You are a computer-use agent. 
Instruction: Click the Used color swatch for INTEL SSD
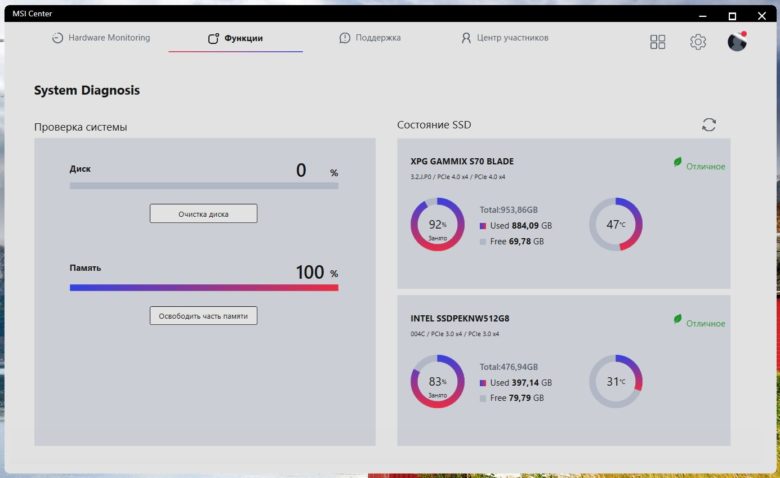pos(483,383)
